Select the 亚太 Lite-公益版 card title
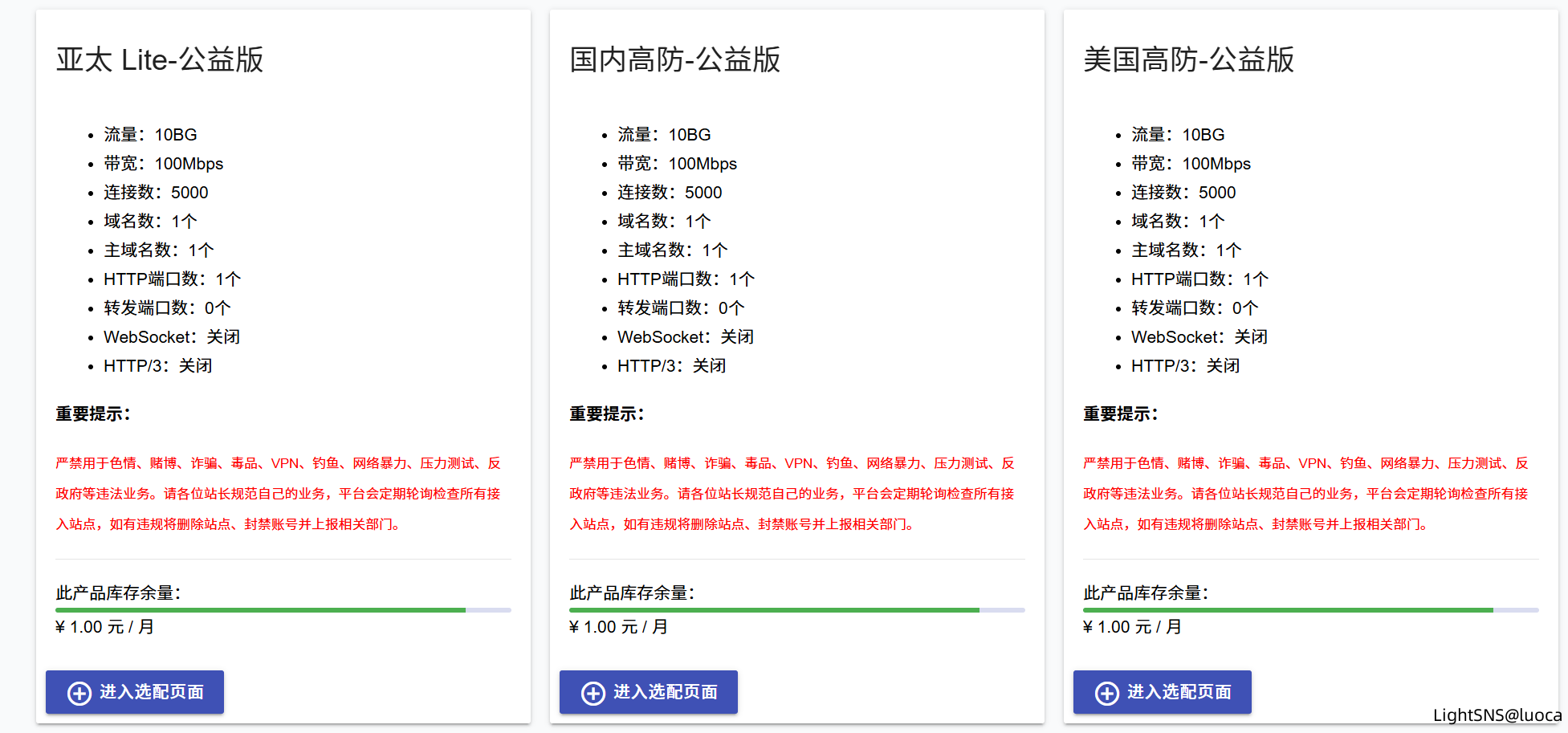 pos(160,60)
